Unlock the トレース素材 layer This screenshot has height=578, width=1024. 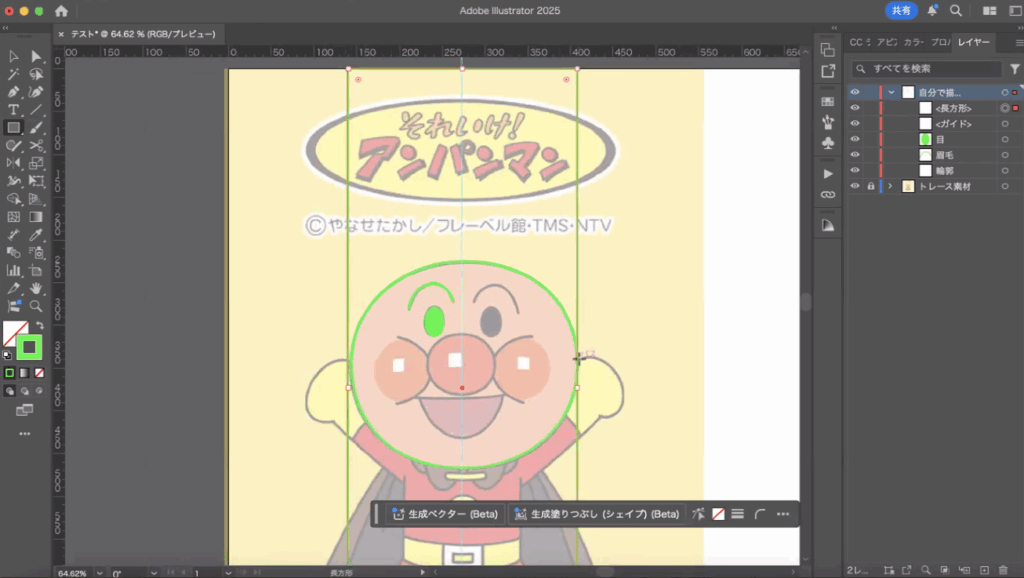point(870,187)
